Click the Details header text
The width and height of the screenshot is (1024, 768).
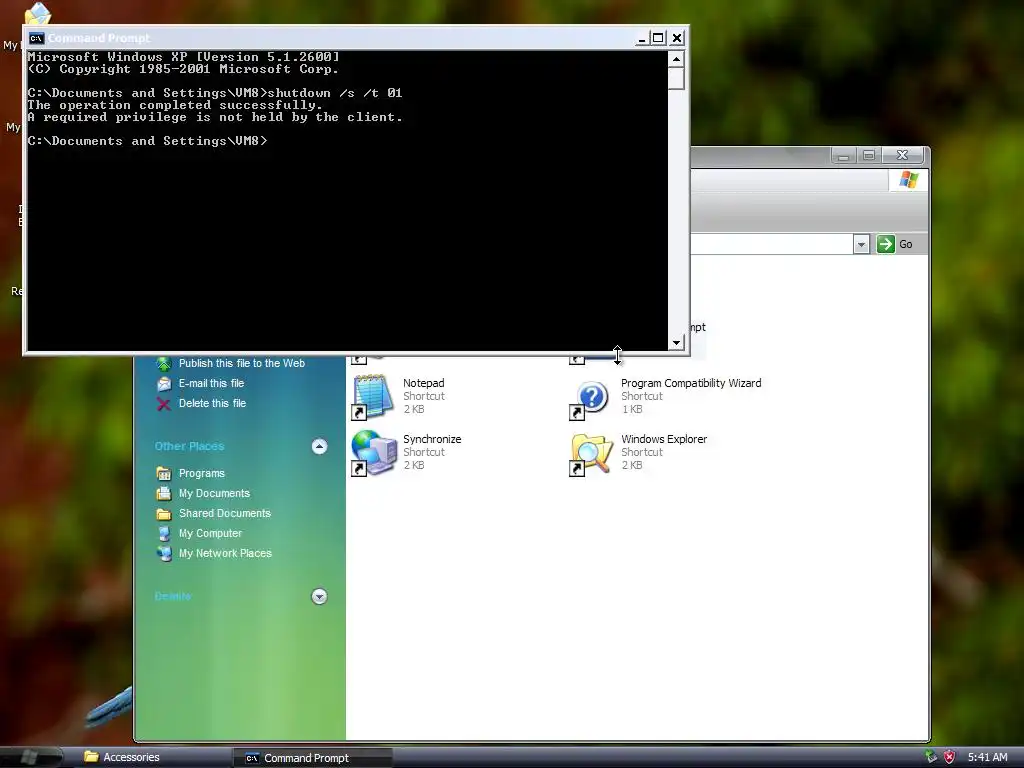point(173,596)
